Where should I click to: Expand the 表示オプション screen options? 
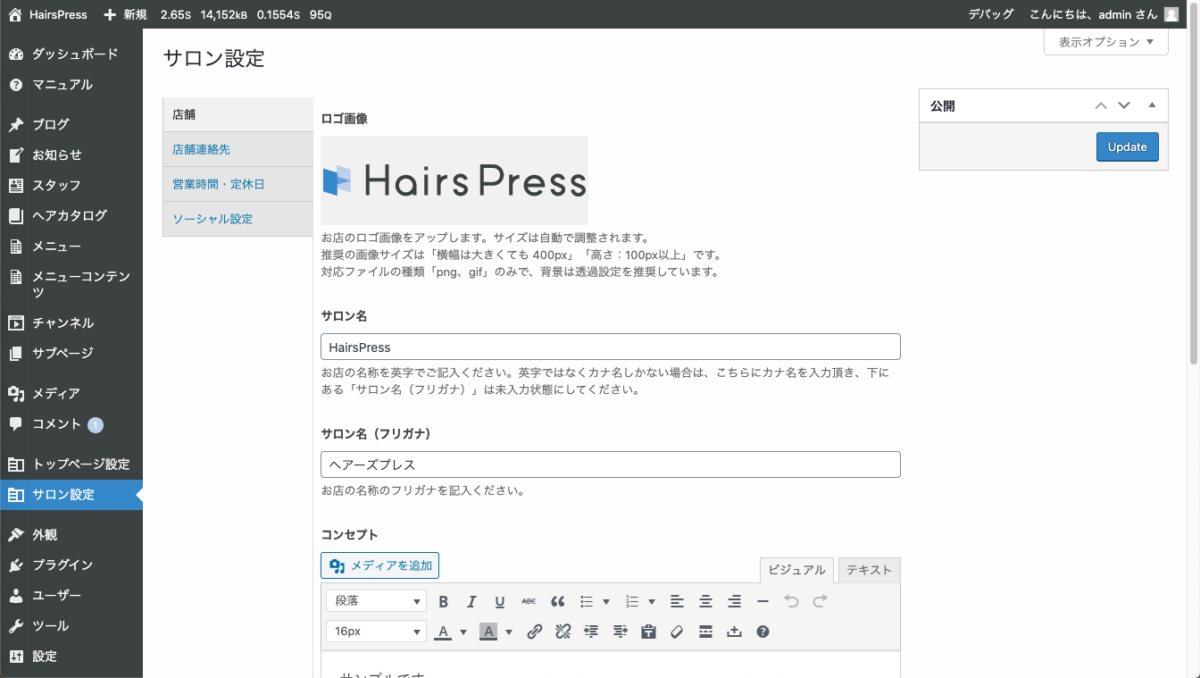click(x=1106, y=42)
